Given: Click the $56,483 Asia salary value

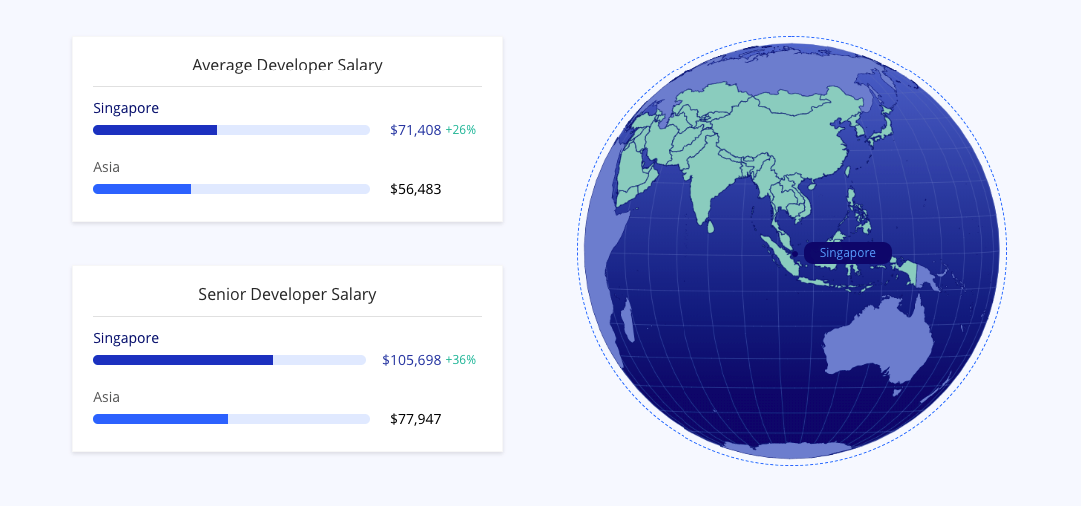Looking at the screenshot, I should tap(415, 189).
